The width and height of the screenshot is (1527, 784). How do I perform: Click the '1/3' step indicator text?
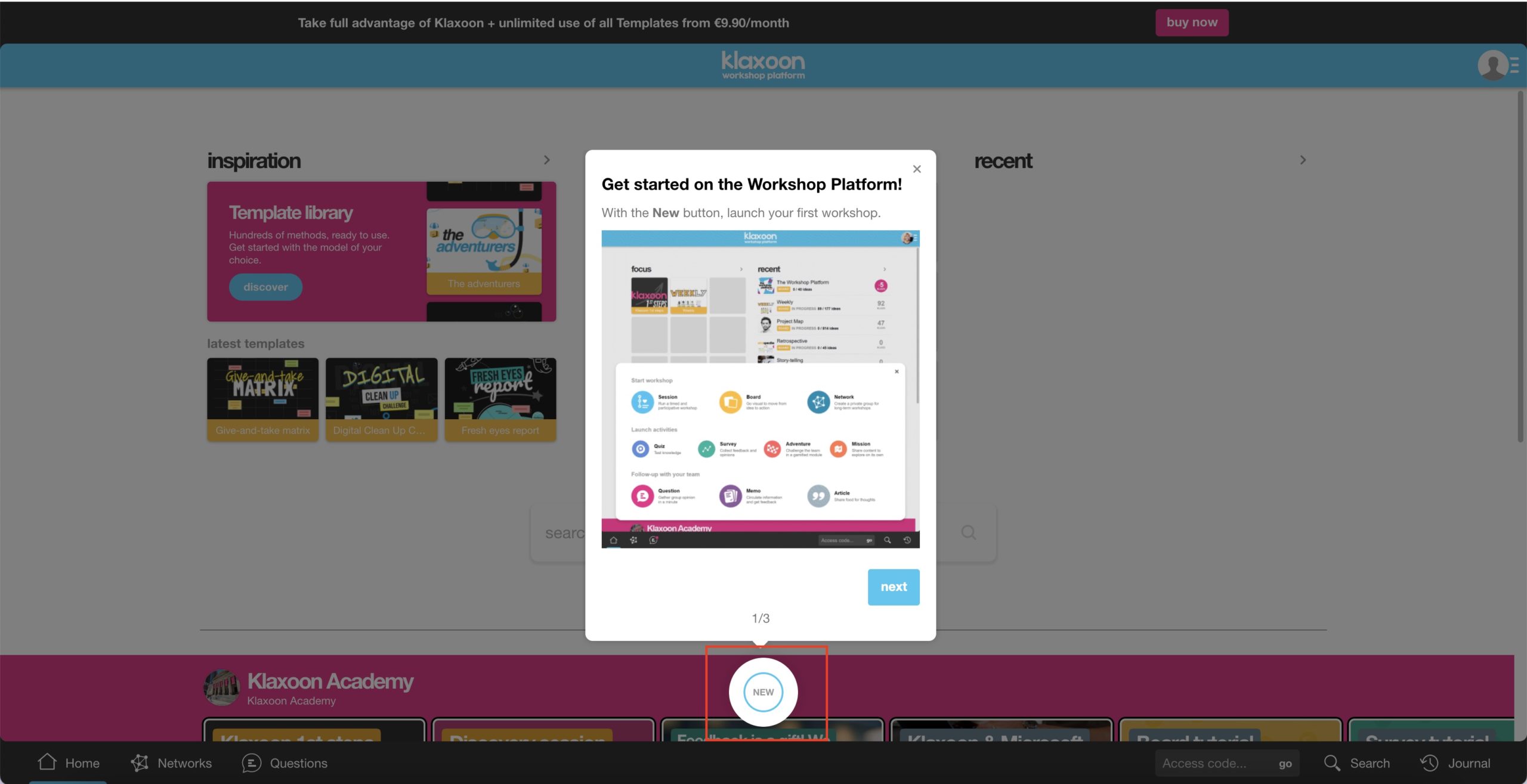tap(760, 618)
